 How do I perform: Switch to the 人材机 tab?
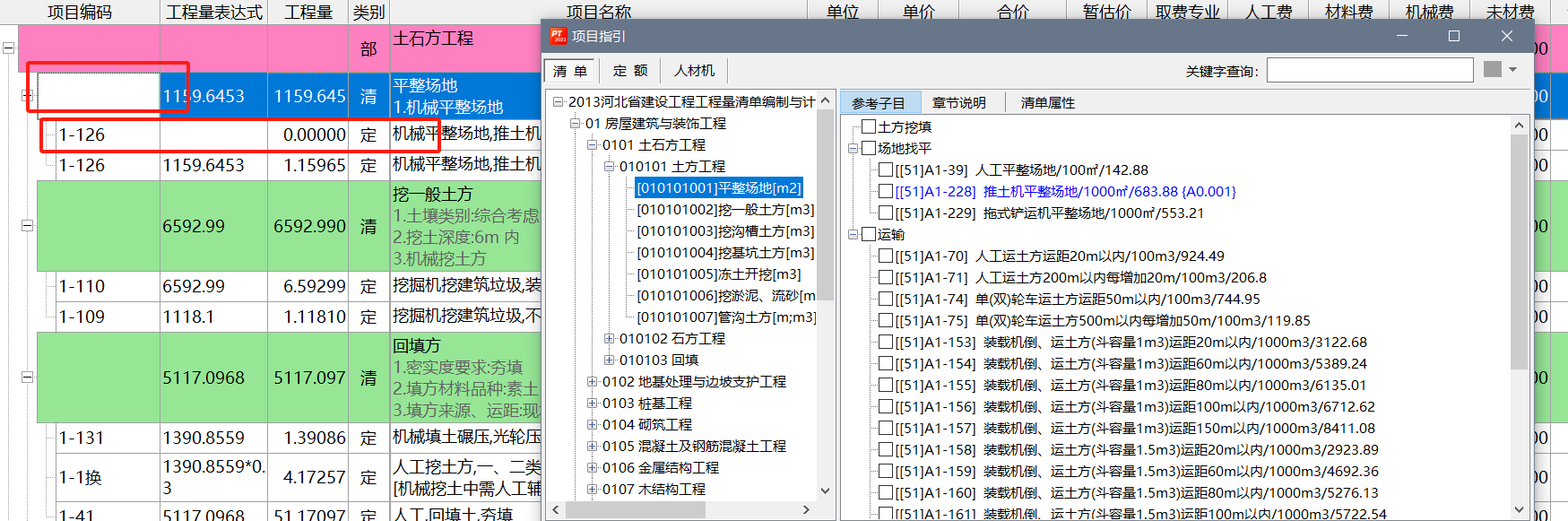694,71
